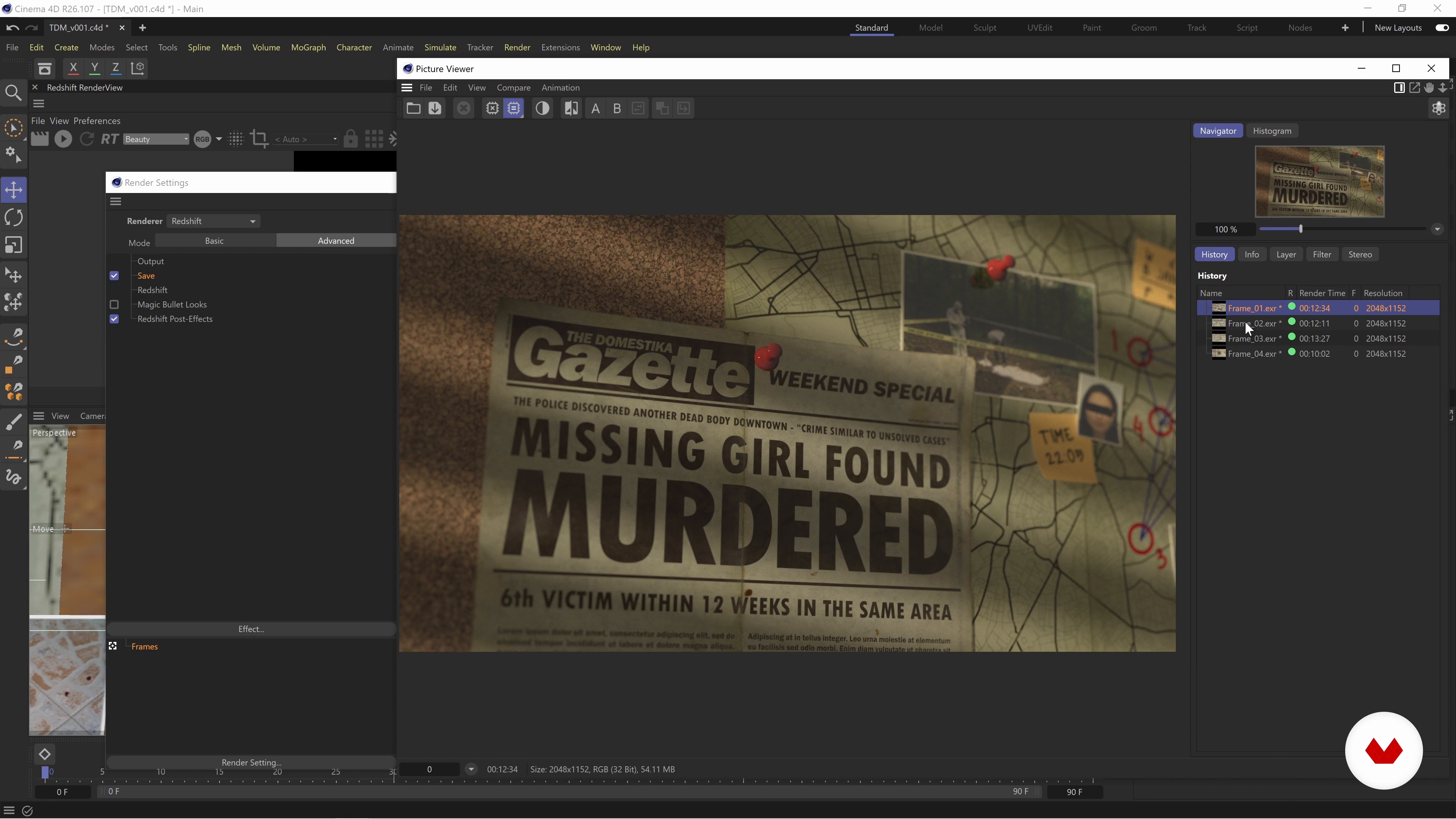Select the Advanced mode button
This screenshot has height=819, width=1456.
tap(336, 241)
